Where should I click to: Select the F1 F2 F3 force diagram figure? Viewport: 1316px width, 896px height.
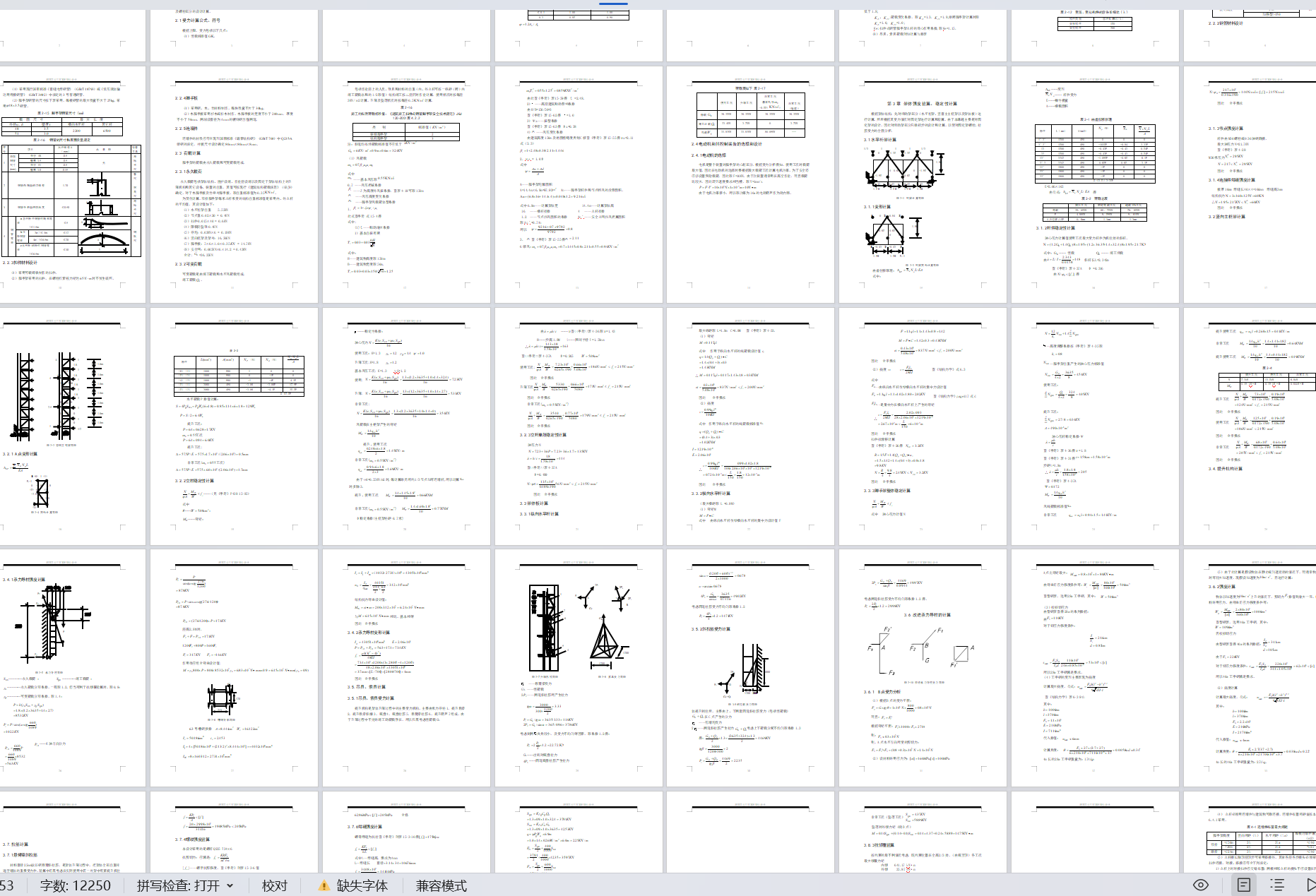click(x=920, y=650)
